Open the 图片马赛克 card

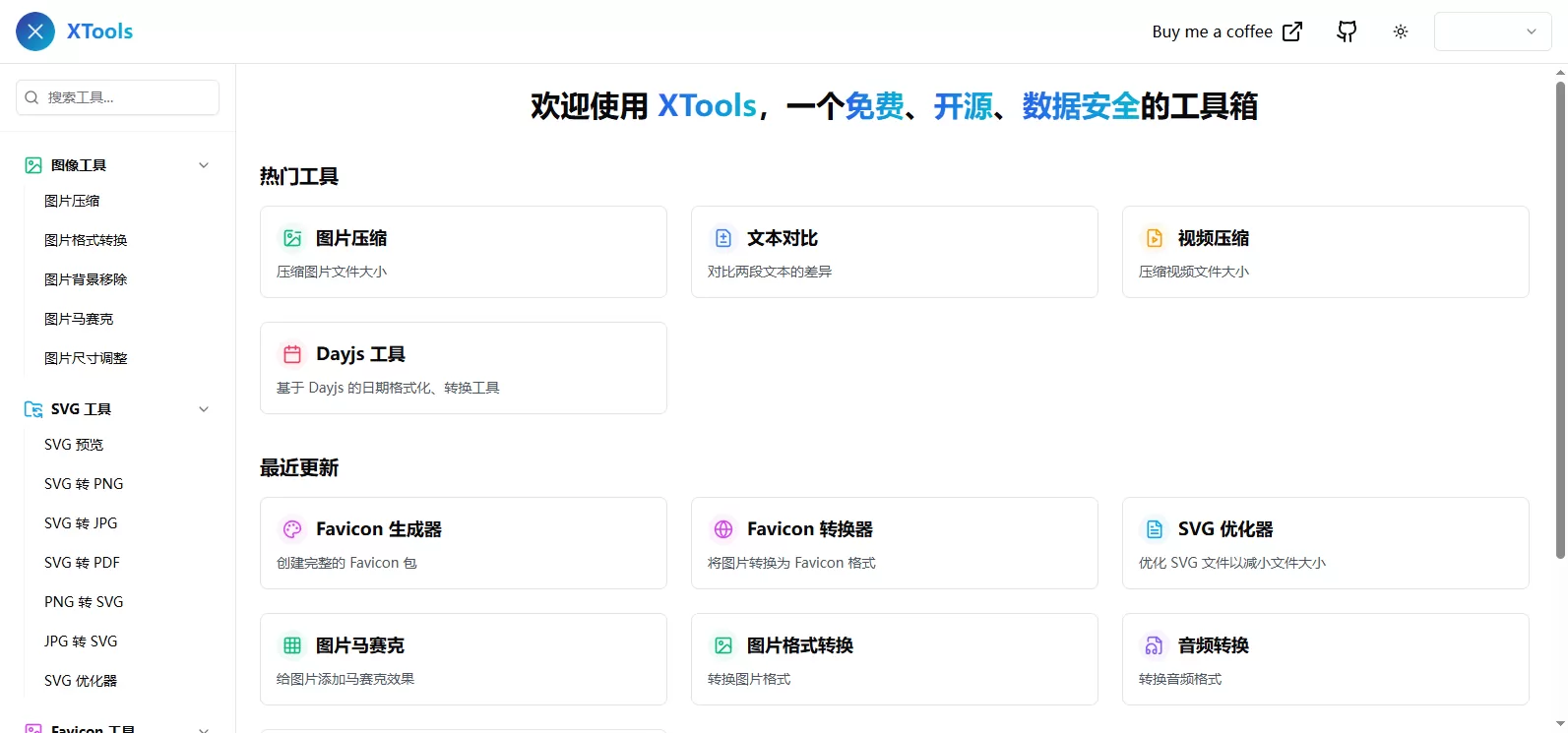pos(463,659)
